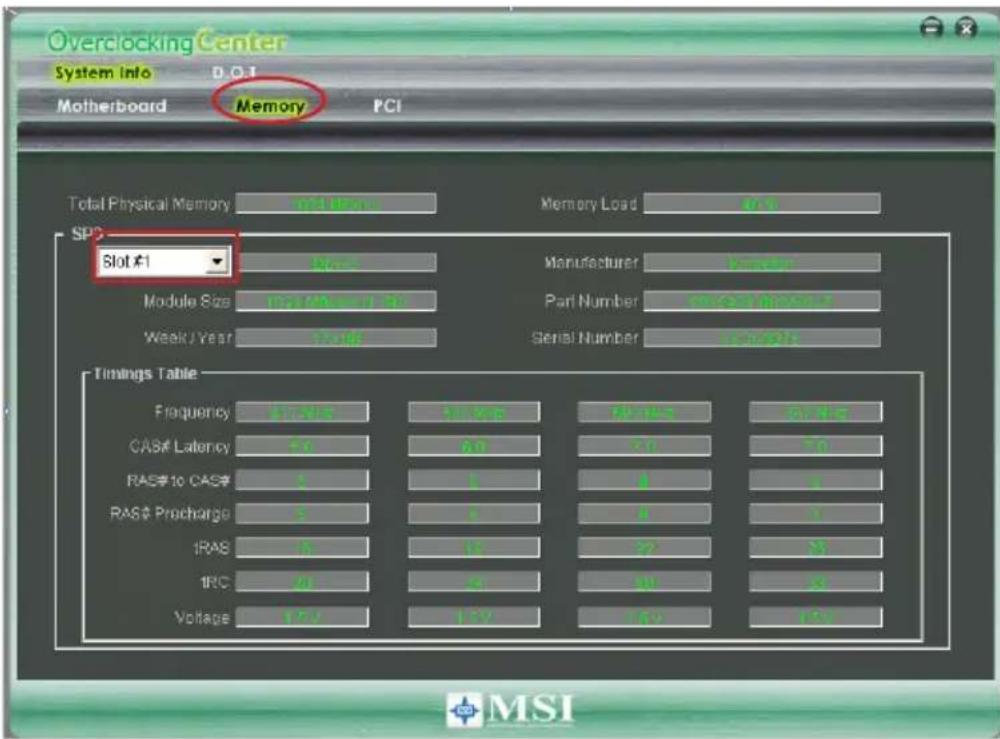Click the fourth CAS# Latency field
The width and height of the screenshot is (1000, 739).
[x=816, y=446]
